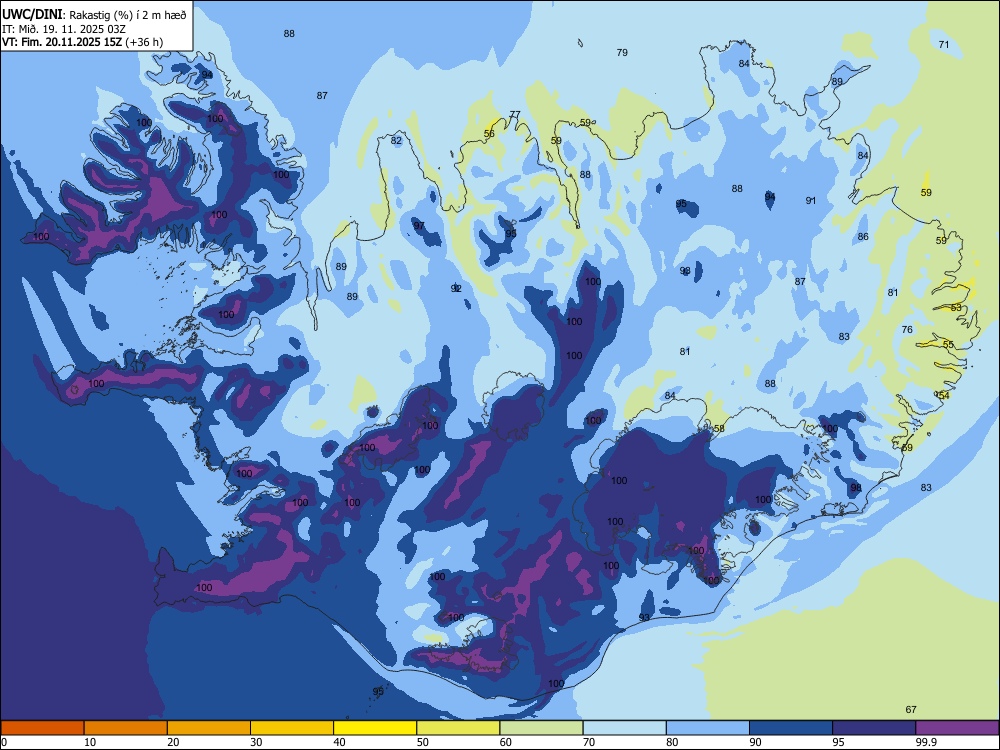1000x750 pixels.
Task: Click the 10–20 orange legend swatch
Action: tap(126, 728)
